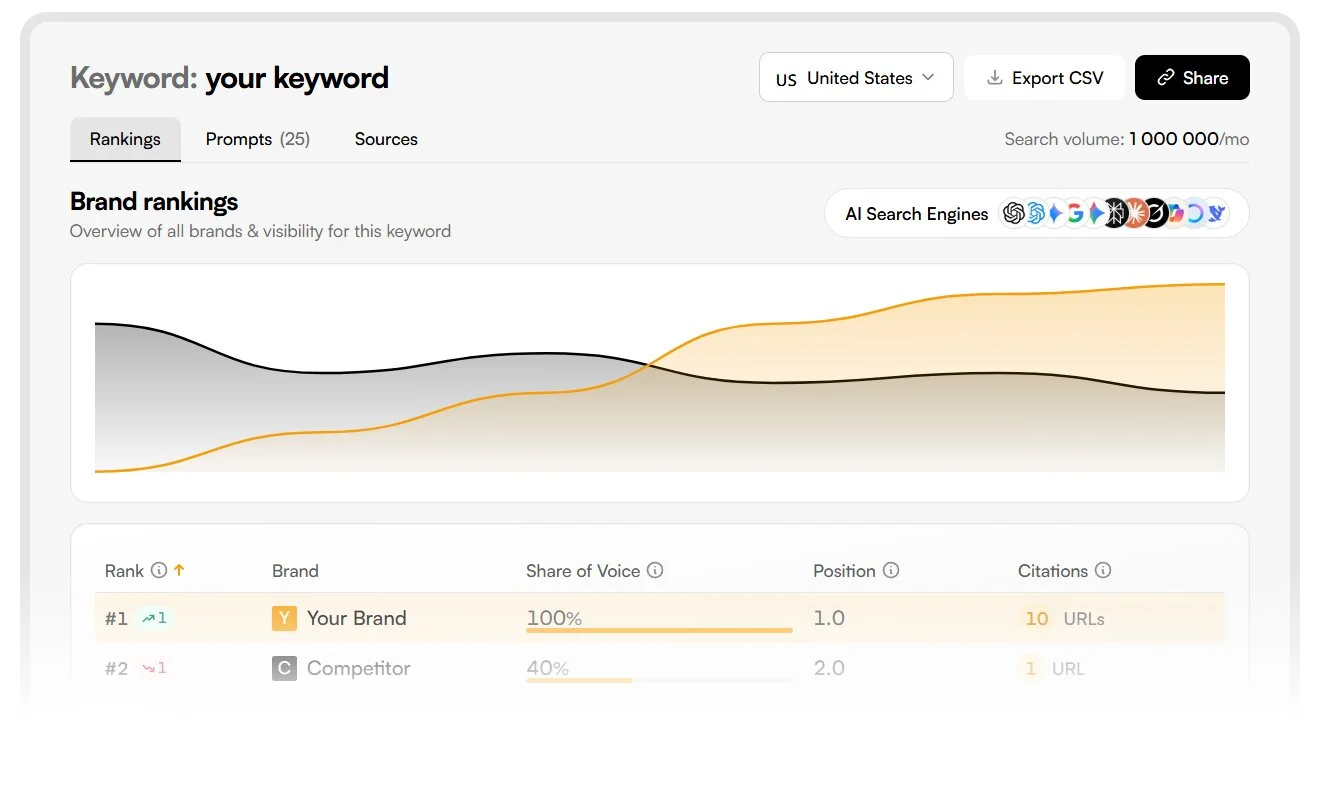Click the black Share button
The height and width of the screenshot is (812, 1318).
click(x=1192, y=77)
